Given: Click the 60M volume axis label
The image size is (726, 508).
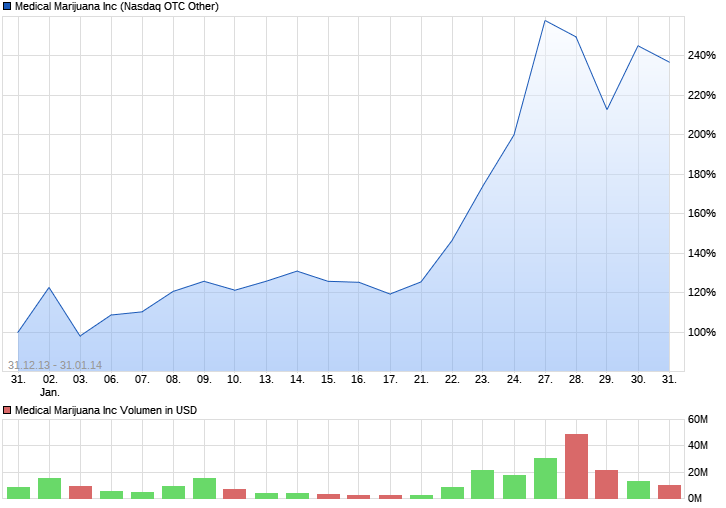Looking at the screenshot, I should (x=698, y=420).
